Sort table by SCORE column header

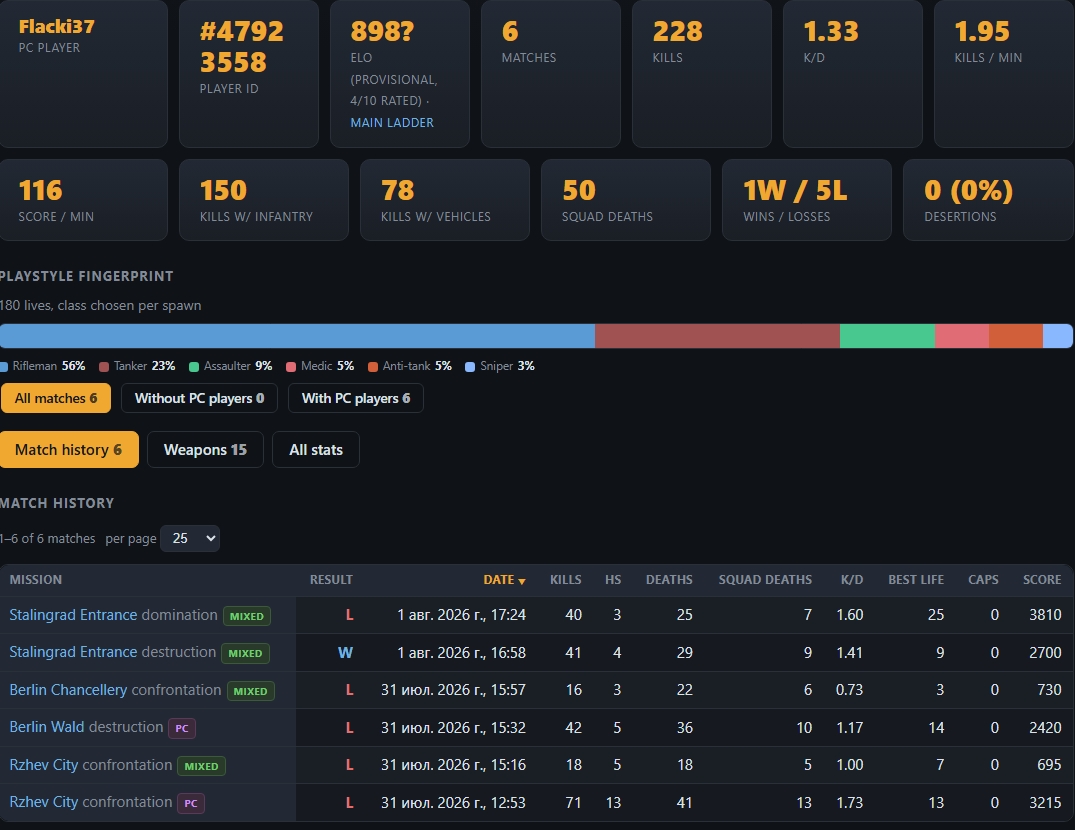1042,580
